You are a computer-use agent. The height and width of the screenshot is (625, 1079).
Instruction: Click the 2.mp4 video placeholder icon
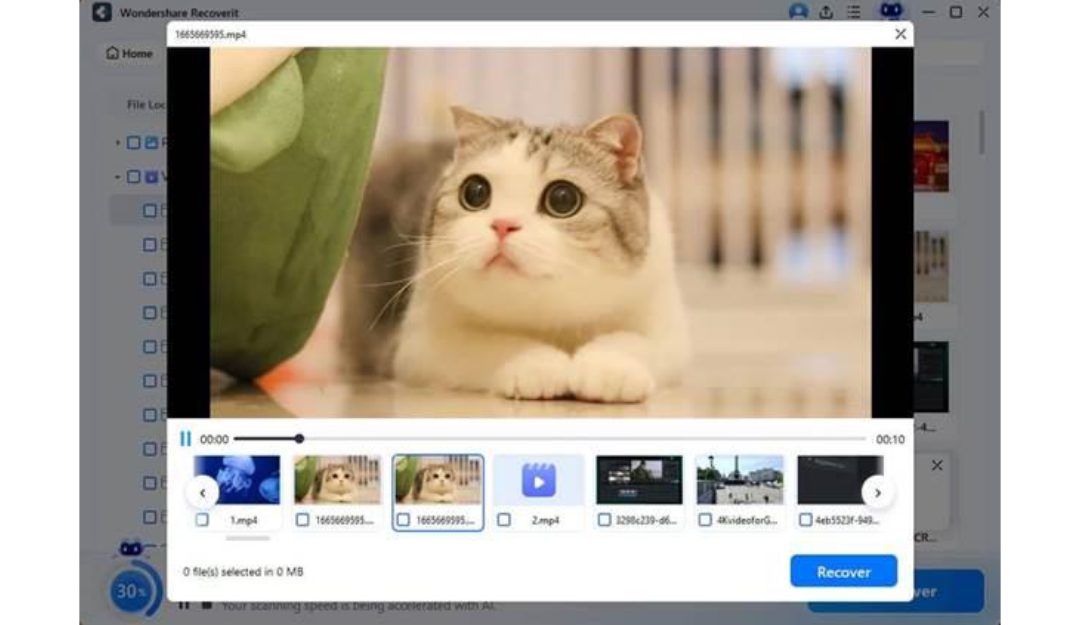(x=538, y=480)
